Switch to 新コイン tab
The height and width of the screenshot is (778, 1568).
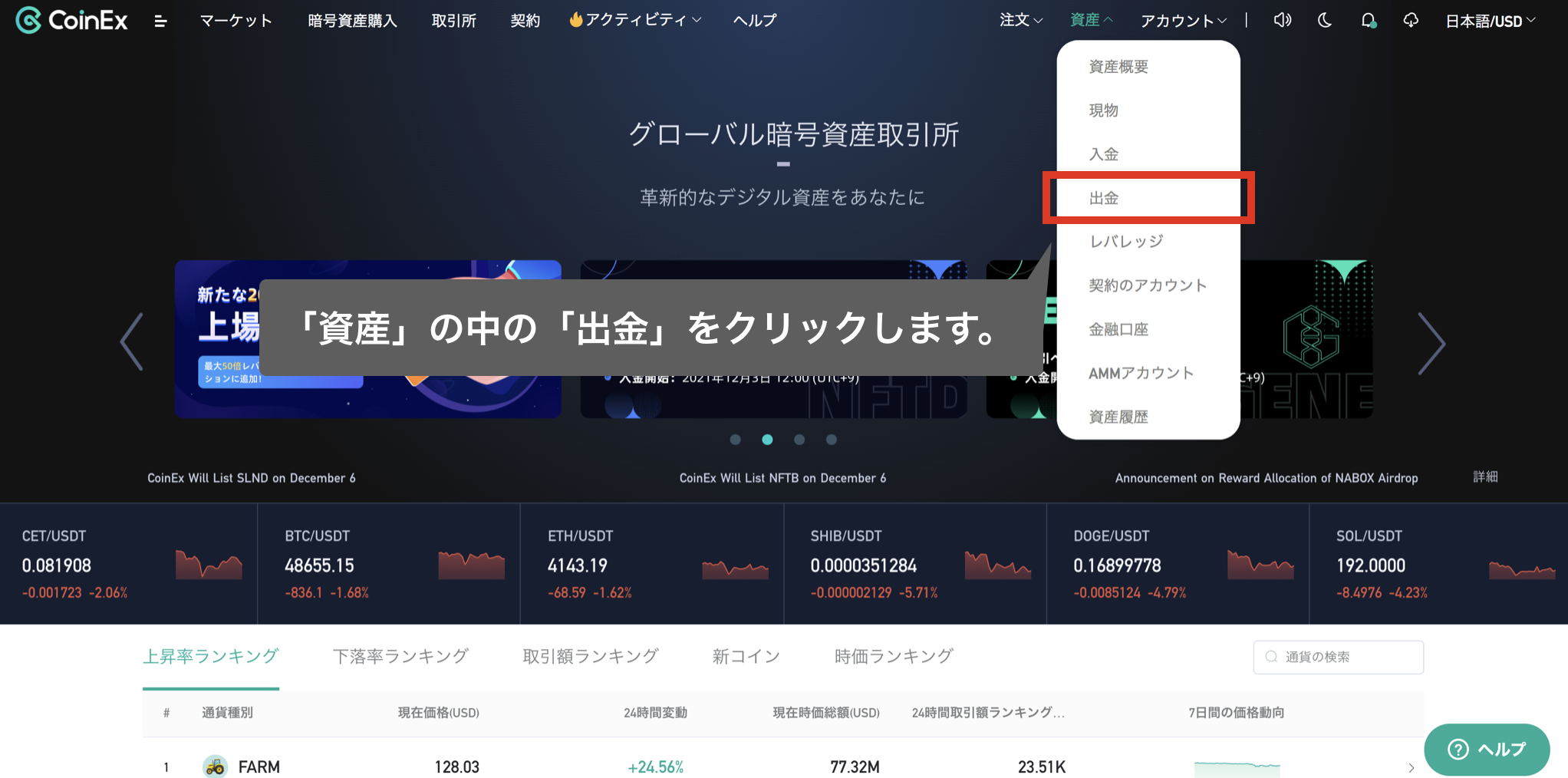tap(746, 657)
